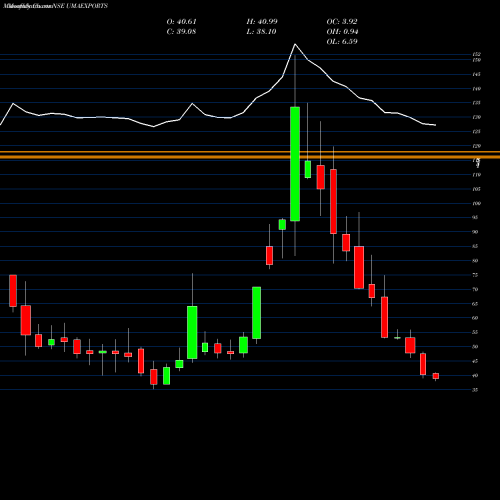
Task: Click the 35 price axis label
Action: 475,390
